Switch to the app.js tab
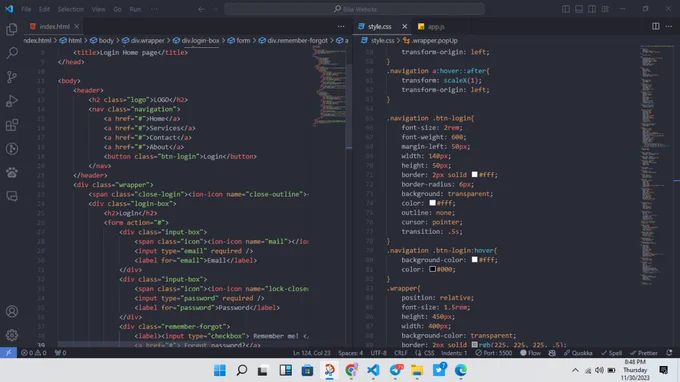This screenshot has width=680, height=382. (x=436, y=26)
